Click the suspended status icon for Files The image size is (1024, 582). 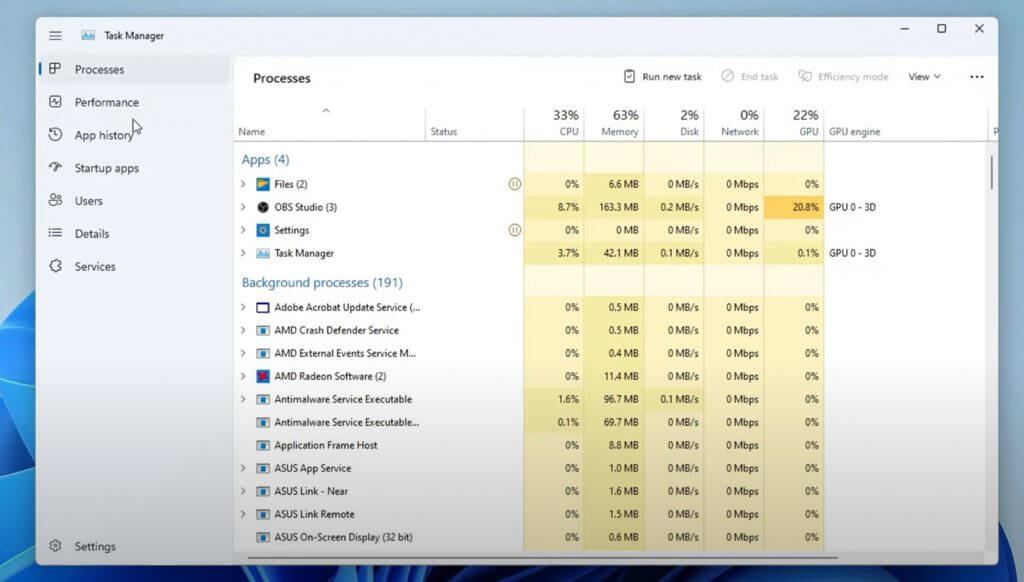[515, 184]
